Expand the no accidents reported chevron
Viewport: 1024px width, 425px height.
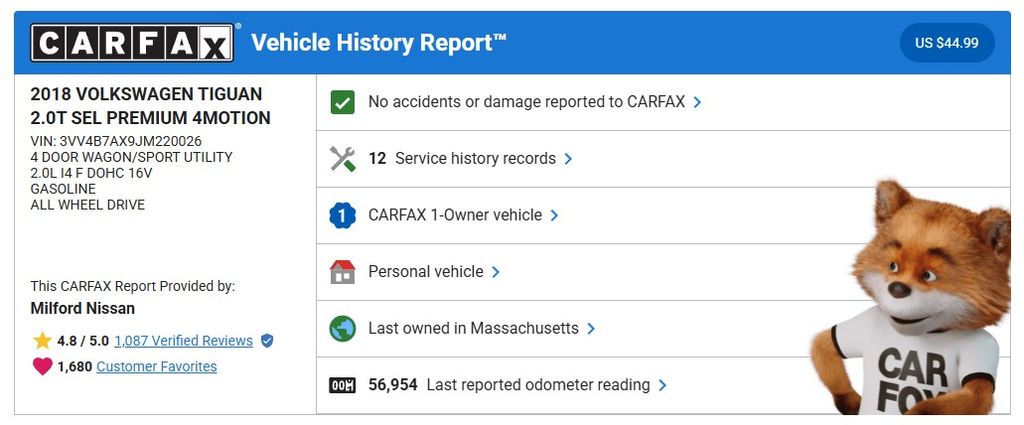pyautogui.click(x=697, y=102)
